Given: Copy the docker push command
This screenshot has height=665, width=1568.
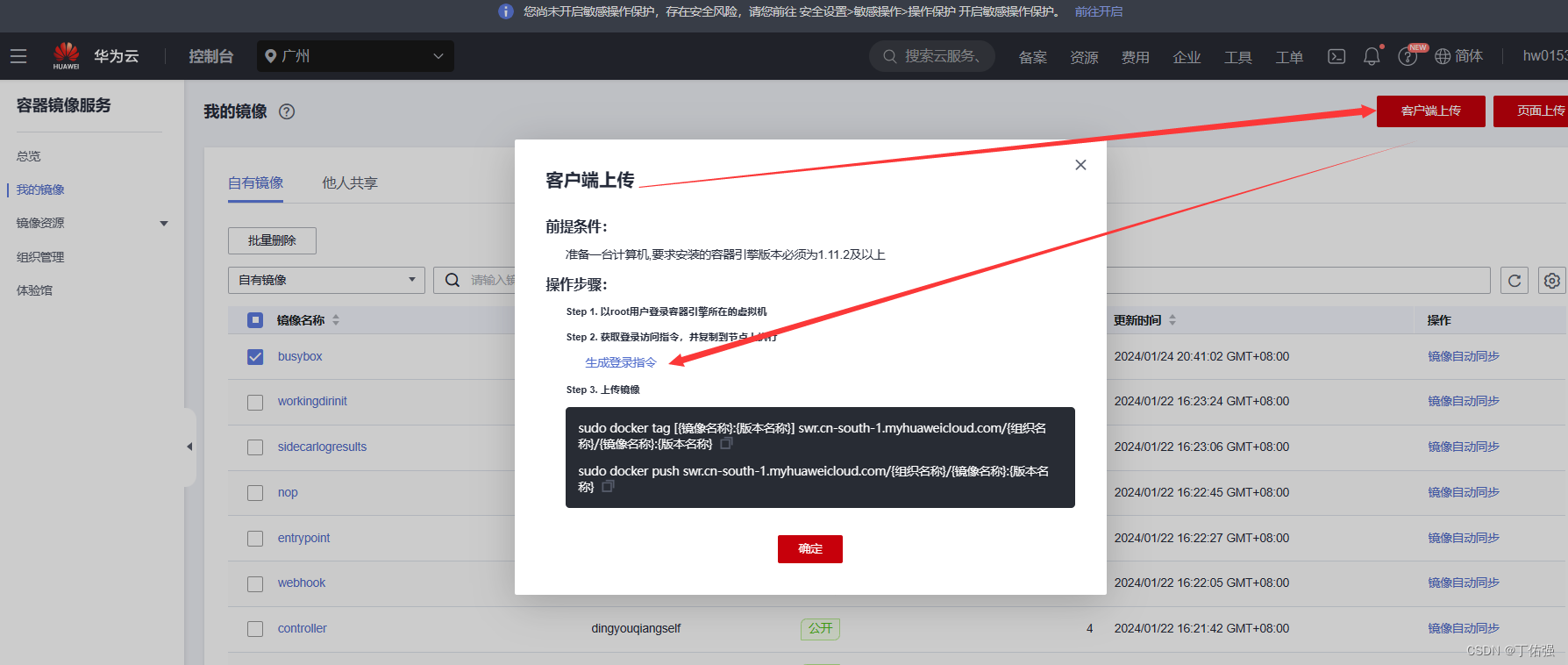Looking at the screenshot, I should (608, 485).
